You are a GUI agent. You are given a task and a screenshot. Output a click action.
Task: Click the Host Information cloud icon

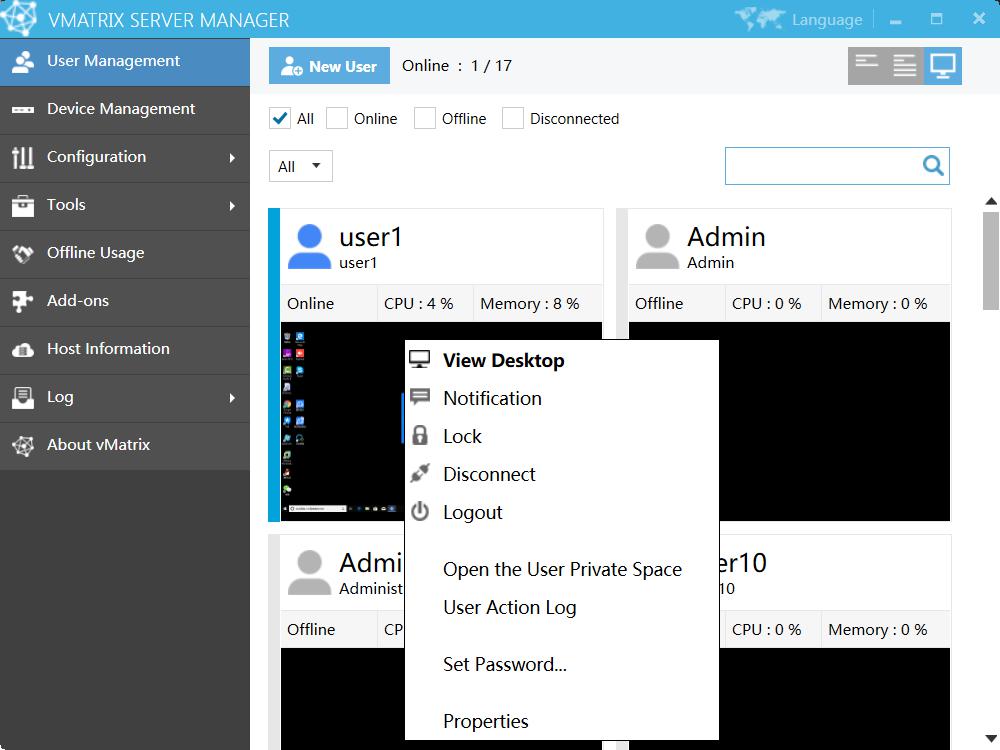[23, 349]
